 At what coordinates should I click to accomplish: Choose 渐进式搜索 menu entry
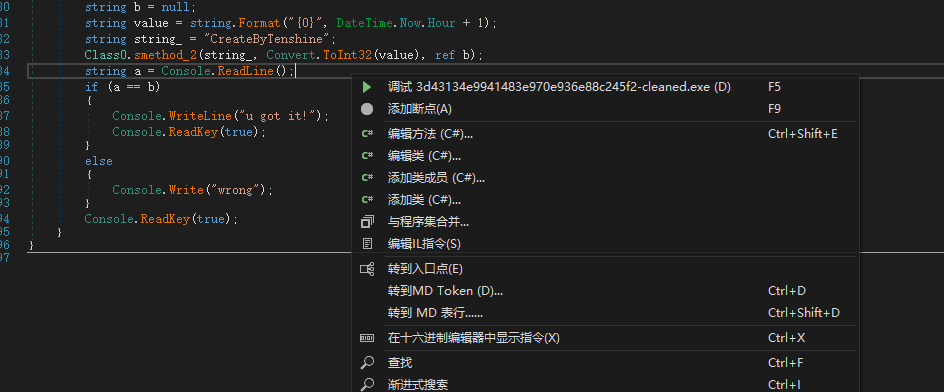click(605, 384)
